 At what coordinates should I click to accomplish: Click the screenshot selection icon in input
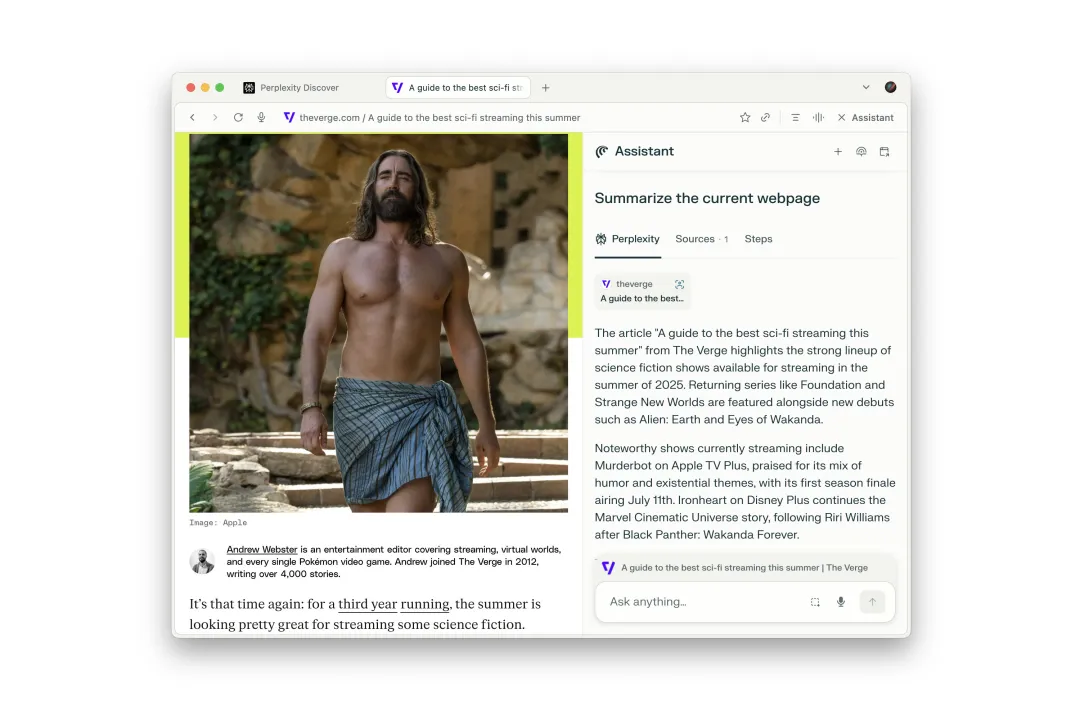point(815,602)
